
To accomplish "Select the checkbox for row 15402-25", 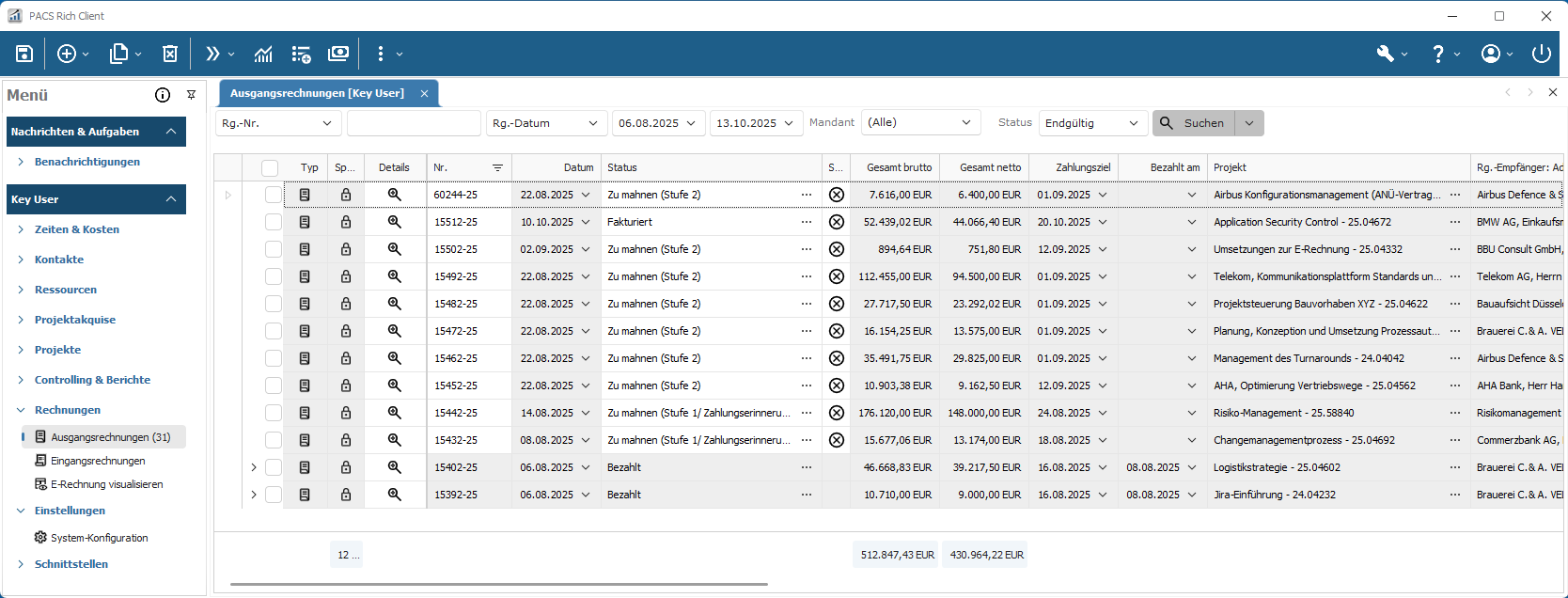I will point(273,467).
